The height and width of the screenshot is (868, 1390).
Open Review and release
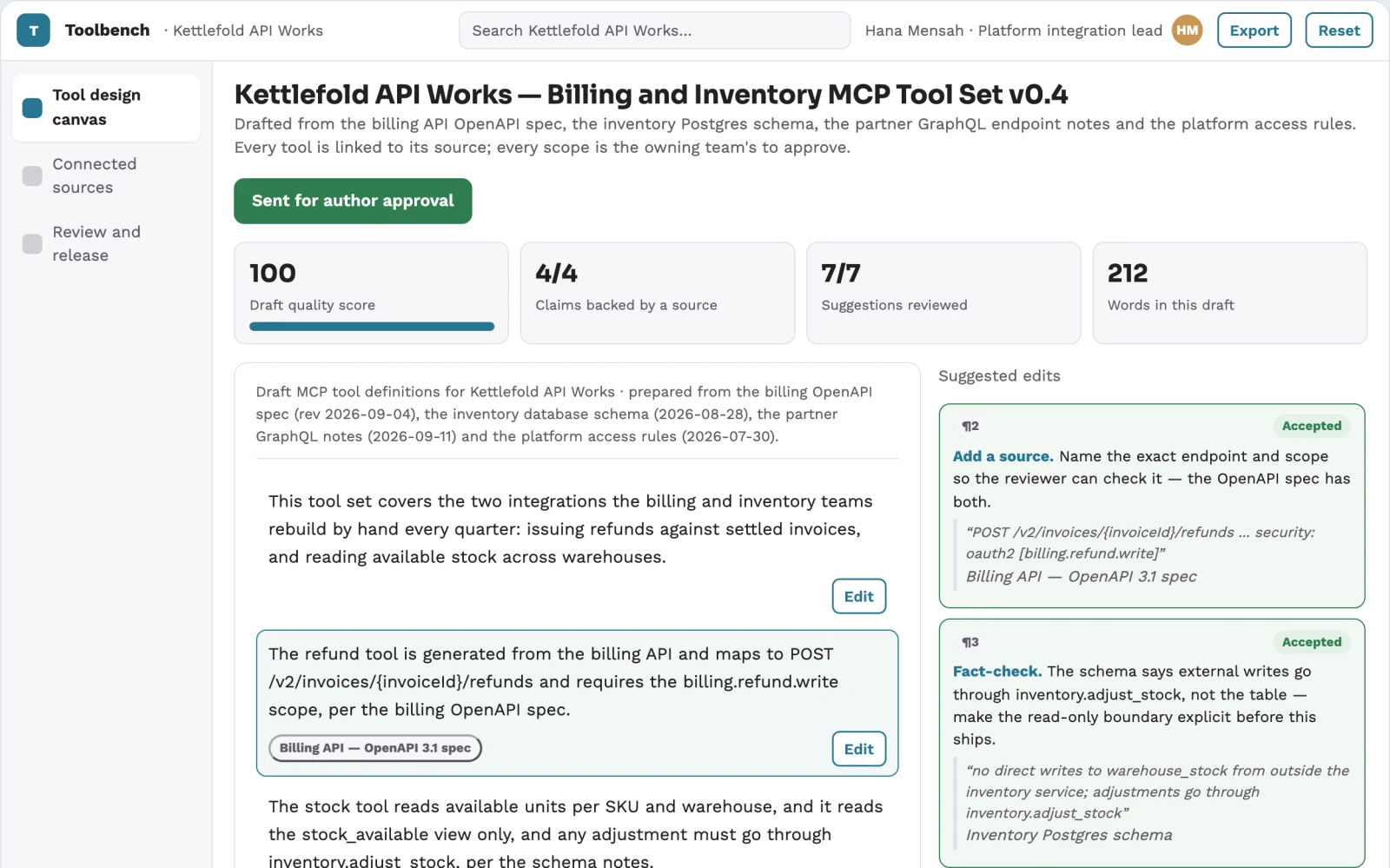tap(106, 244)
